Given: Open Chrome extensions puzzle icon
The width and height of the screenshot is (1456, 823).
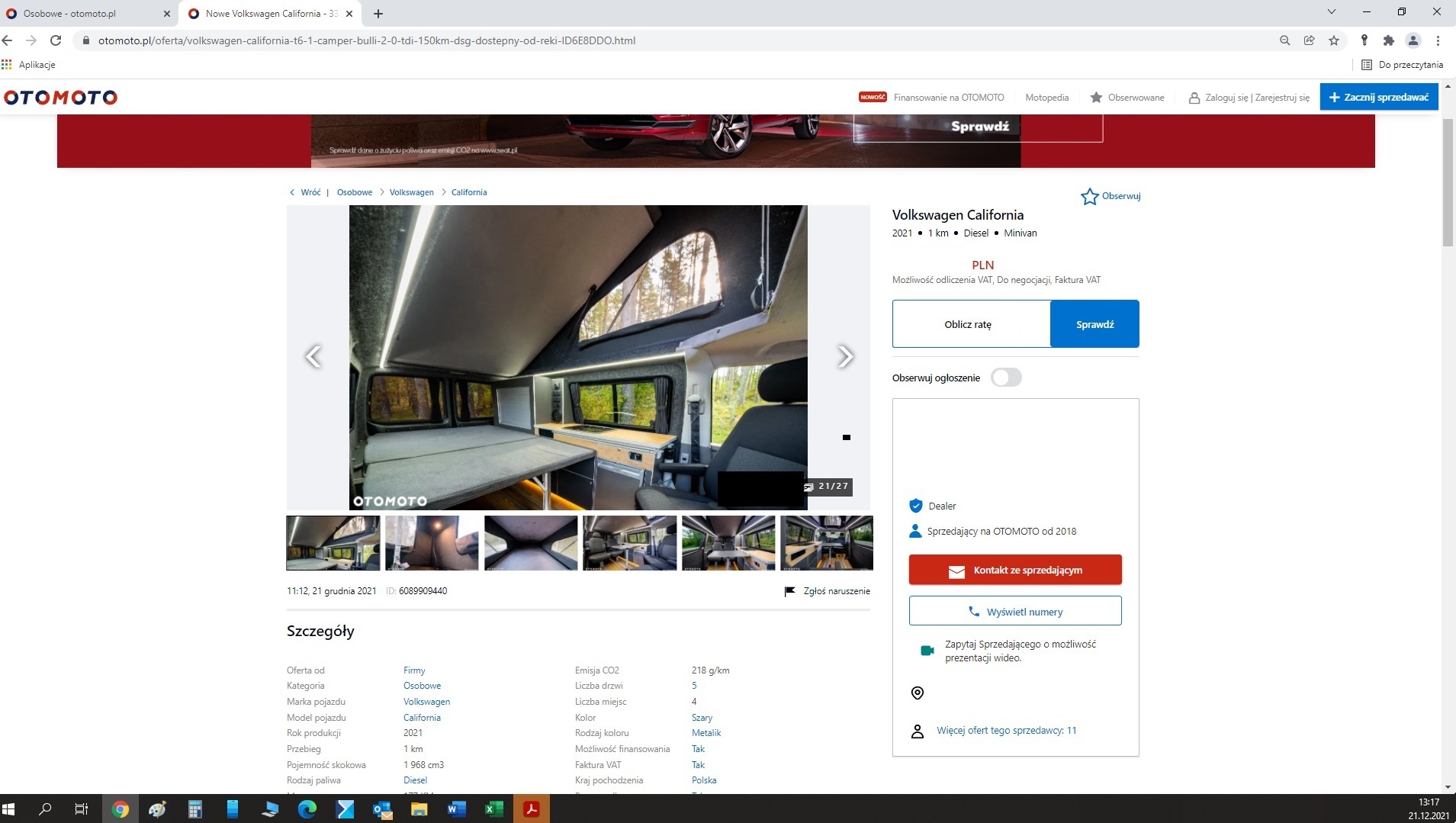Looking at the screenshot, I should [x=1388, y=40].
